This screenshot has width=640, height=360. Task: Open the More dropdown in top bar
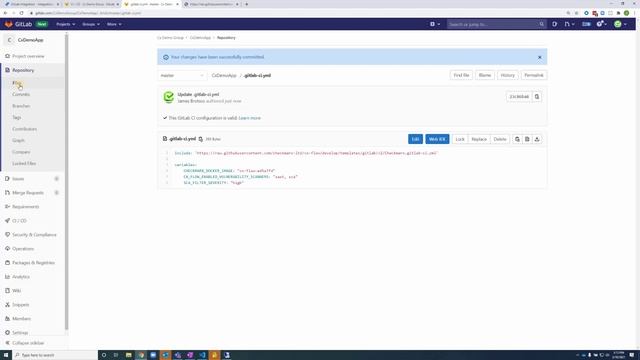point(114,24)
